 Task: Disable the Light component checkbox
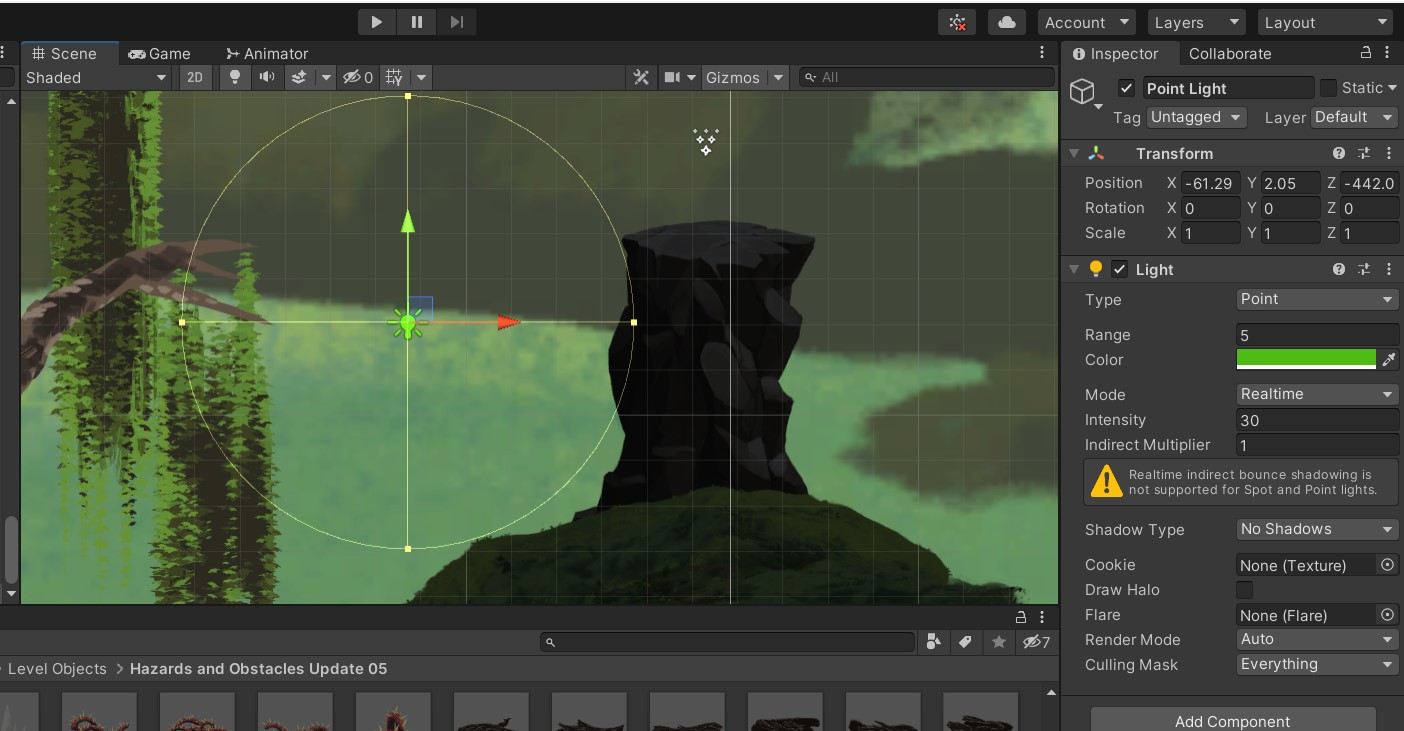[1120, 269]
